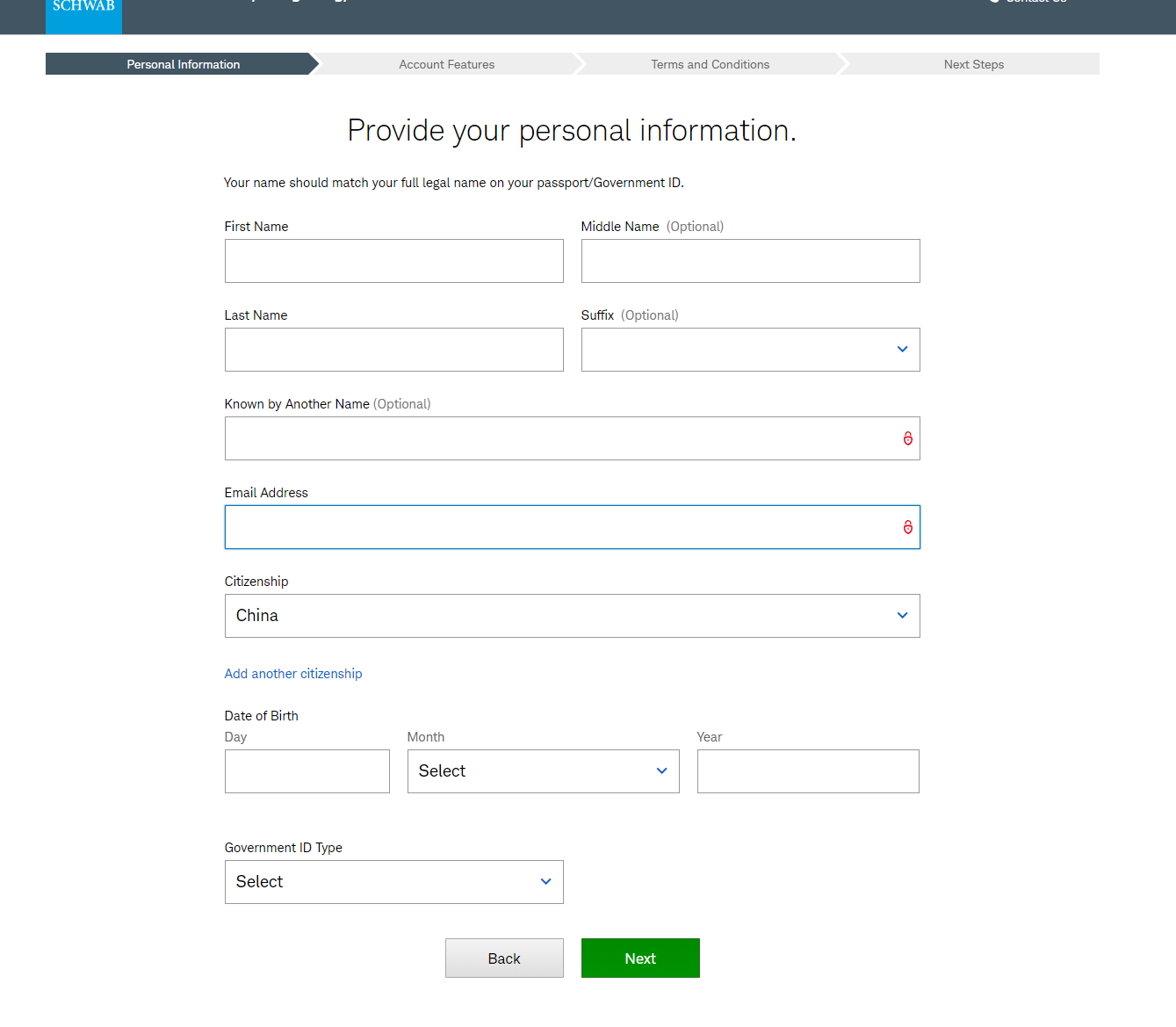This screenshot has height=1027, width=1176.
Task: Click the Back button
Action: [504, 958]
